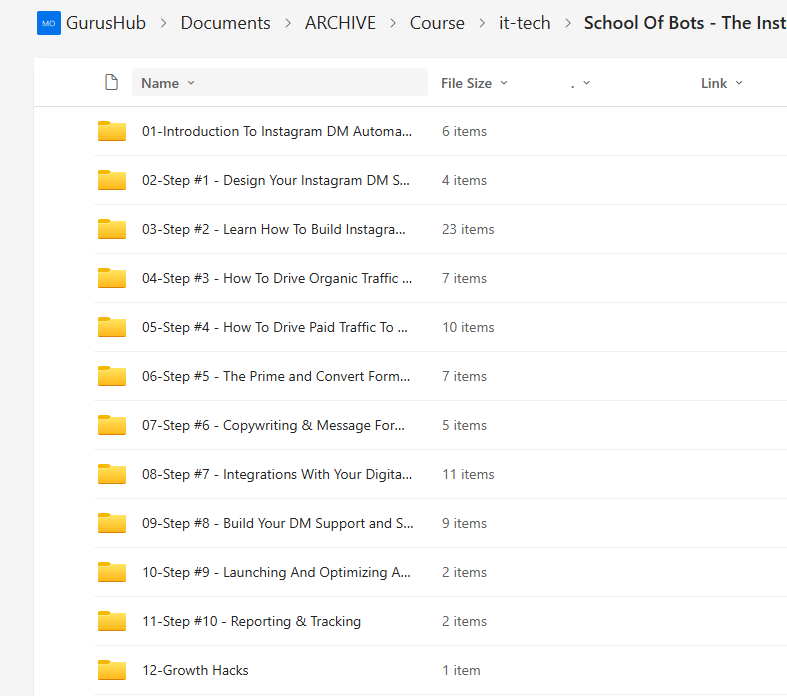Open GurusHub site home link
Viewport: 787px width, 696px height.
[x=106, y=23]
